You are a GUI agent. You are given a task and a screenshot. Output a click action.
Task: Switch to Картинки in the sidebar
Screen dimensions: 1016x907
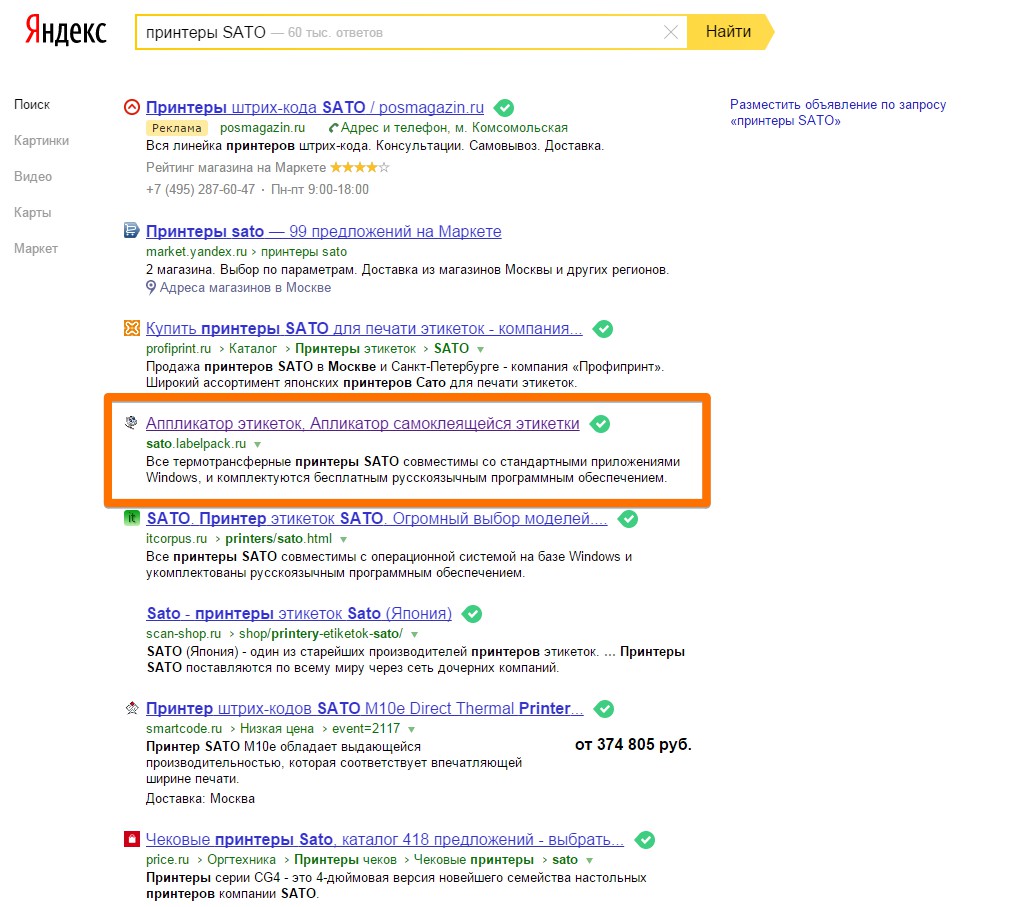pos(41,141)
